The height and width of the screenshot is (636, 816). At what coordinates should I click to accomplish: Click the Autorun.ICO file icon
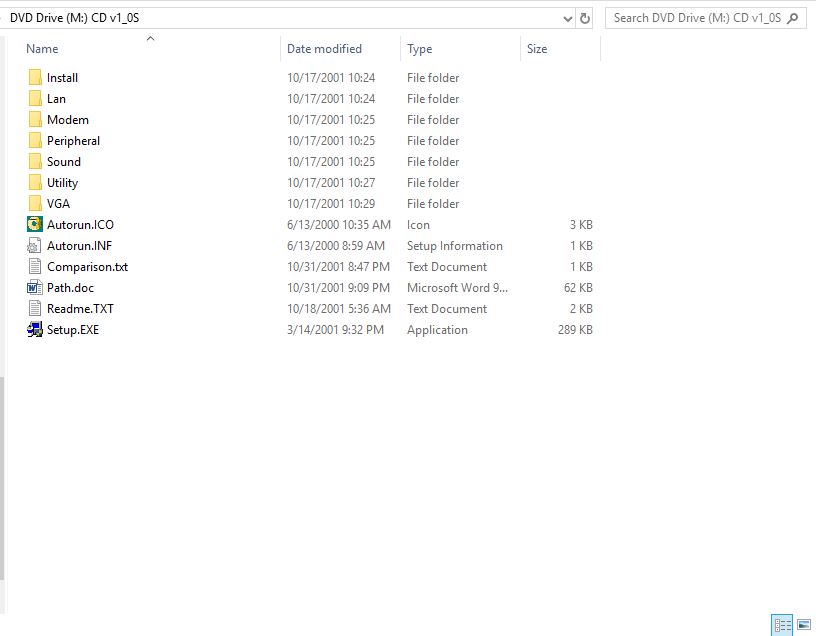click(x=35, y=225)
